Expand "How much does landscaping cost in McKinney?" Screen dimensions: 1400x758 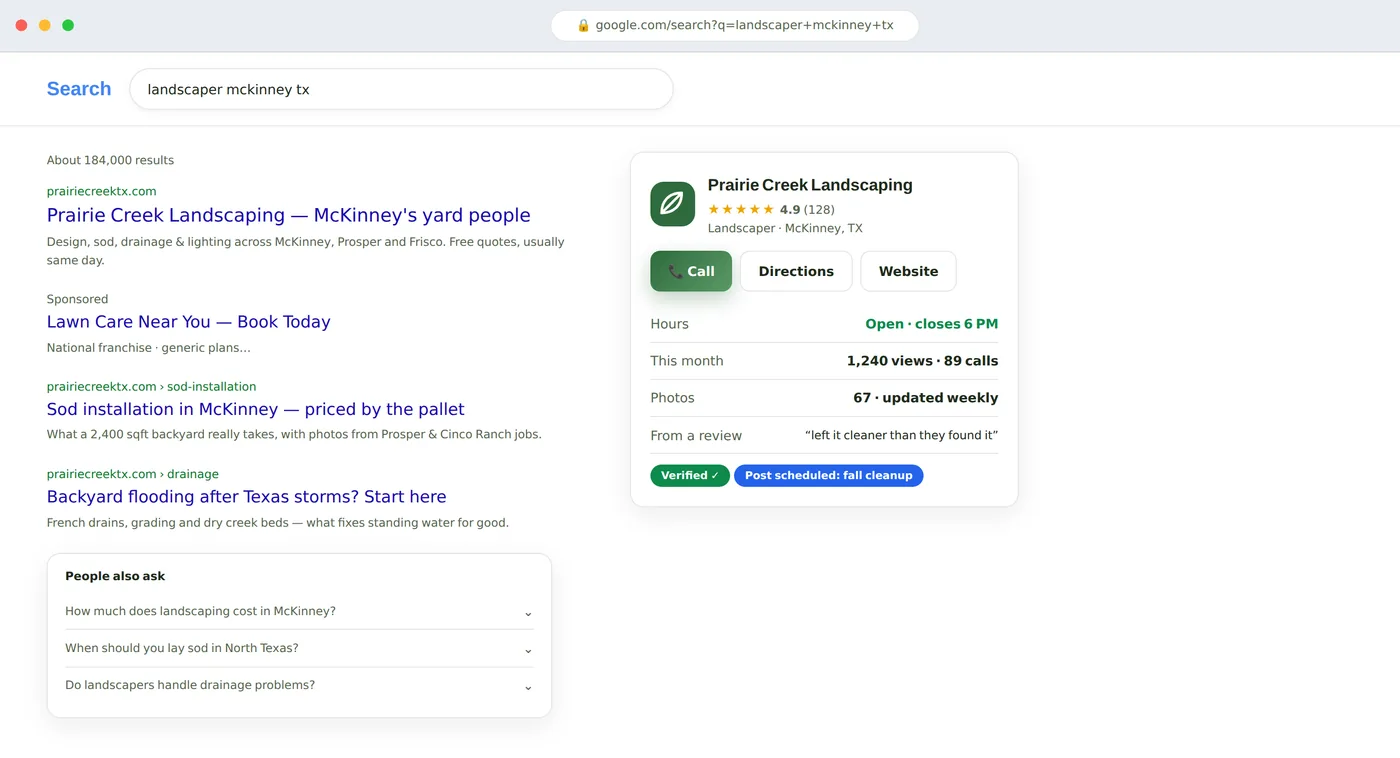[299, 611]
